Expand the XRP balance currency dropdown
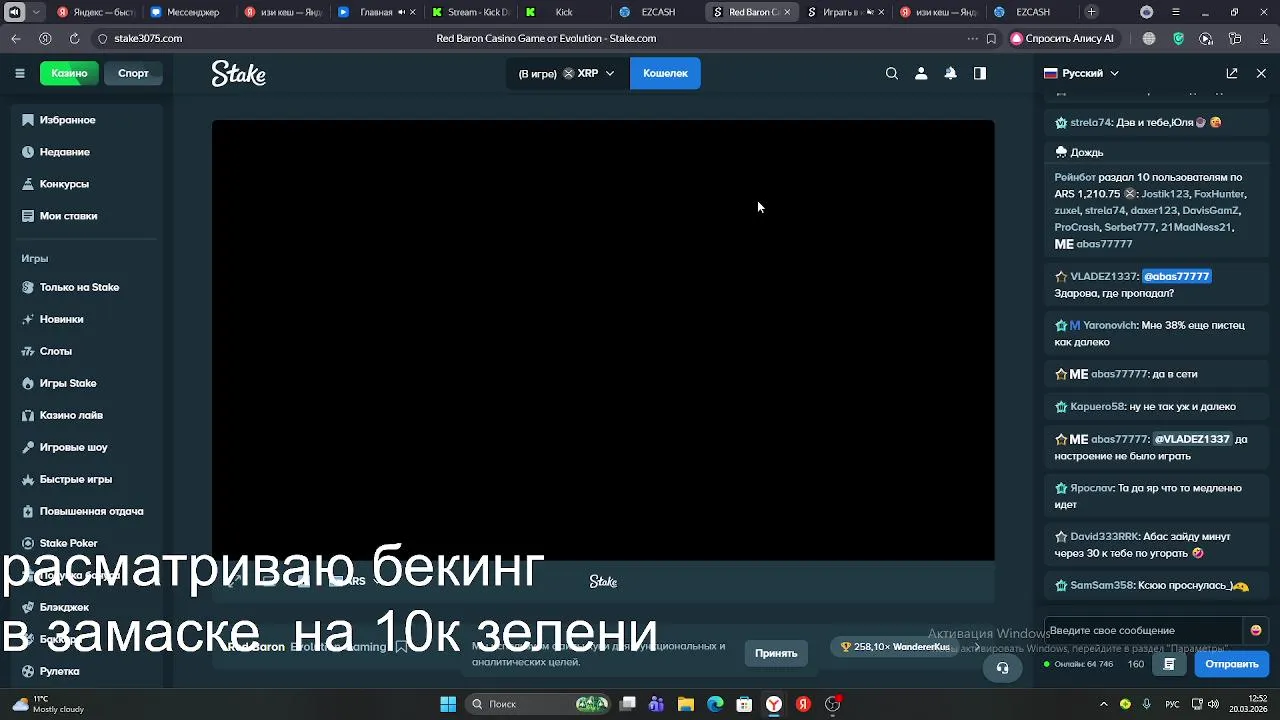This screenshot has height=720, width=1280. click(x=568, y=73)
